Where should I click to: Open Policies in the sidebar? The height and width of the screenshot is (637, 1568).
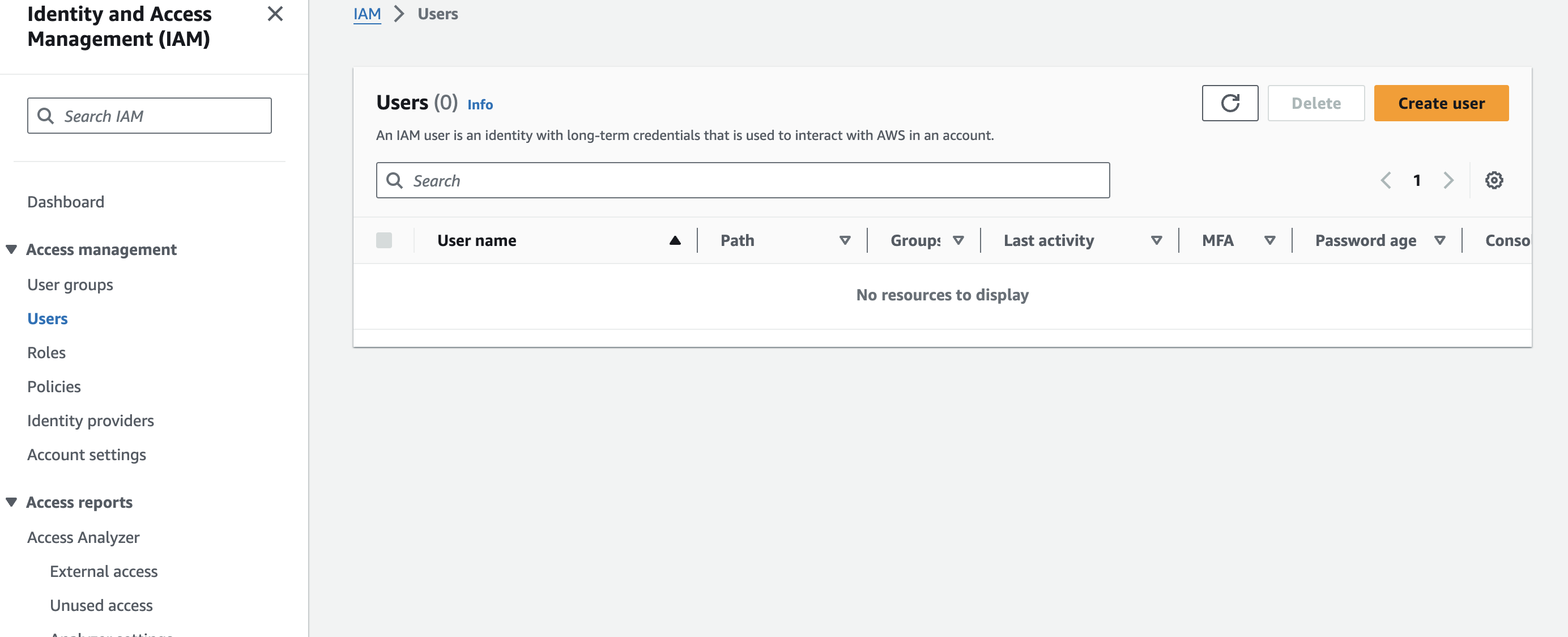point(54,387)
